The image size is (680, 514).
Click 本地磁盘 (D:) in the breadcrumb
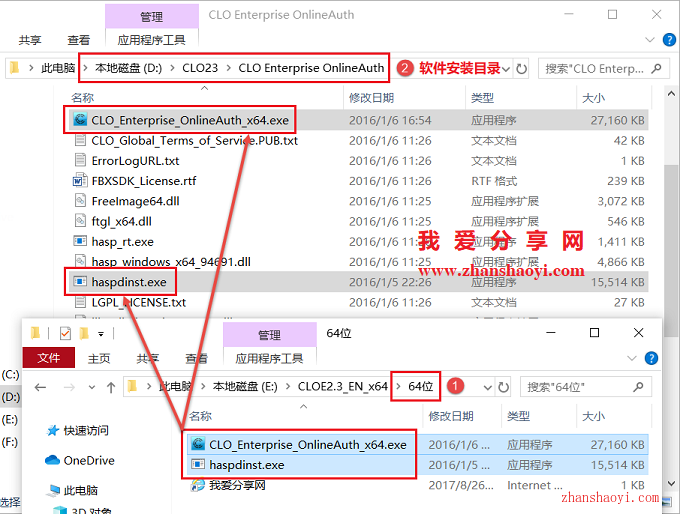click(x=128, y=68)
